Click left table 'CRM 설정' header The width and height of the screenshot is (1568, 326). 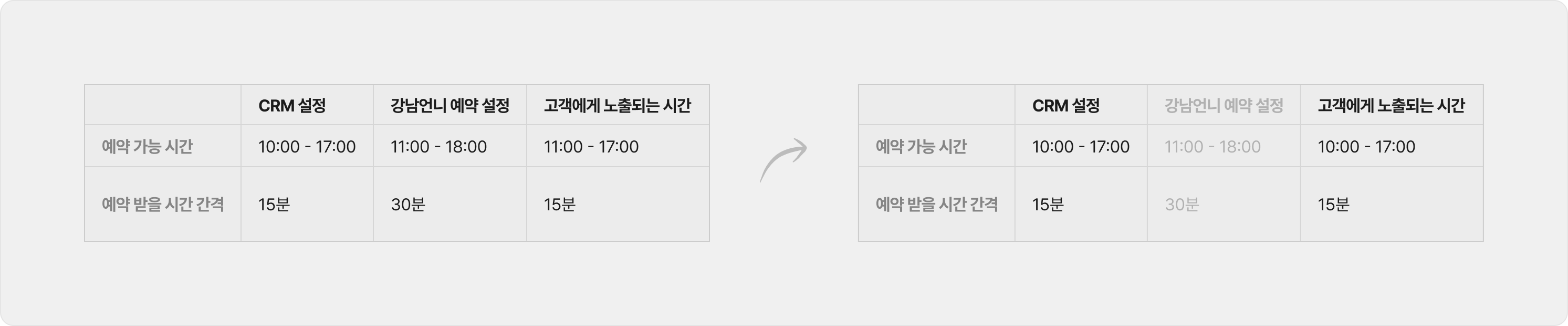pyautogui.click(x=292, y=106)
